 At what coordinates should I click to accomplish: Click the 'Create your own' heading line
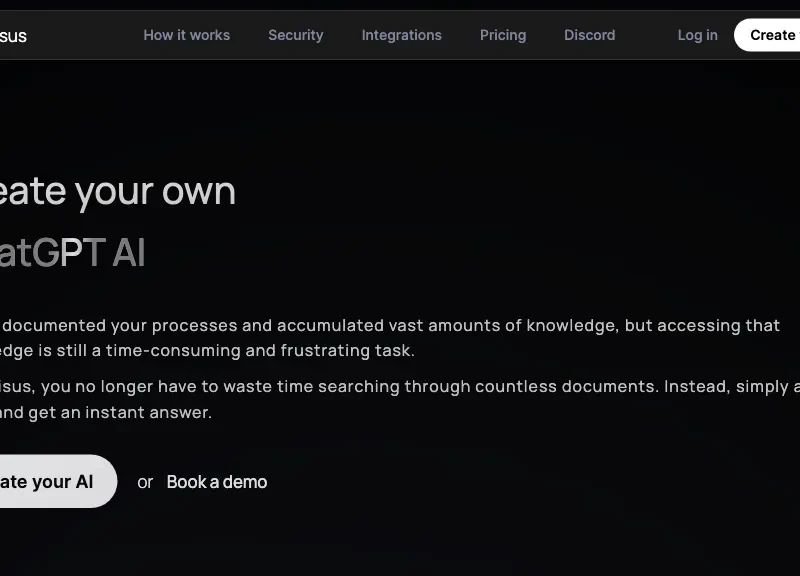click(x=117, y=191)
